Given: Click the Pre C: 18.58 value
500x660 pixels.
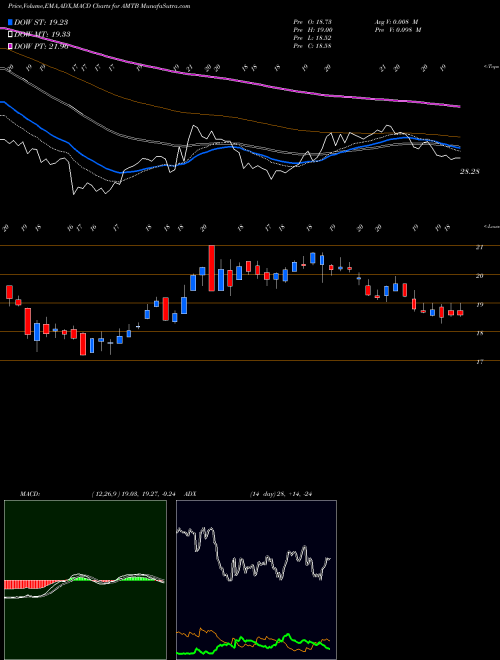Looking at the screenshot, I should coord(312,46).
